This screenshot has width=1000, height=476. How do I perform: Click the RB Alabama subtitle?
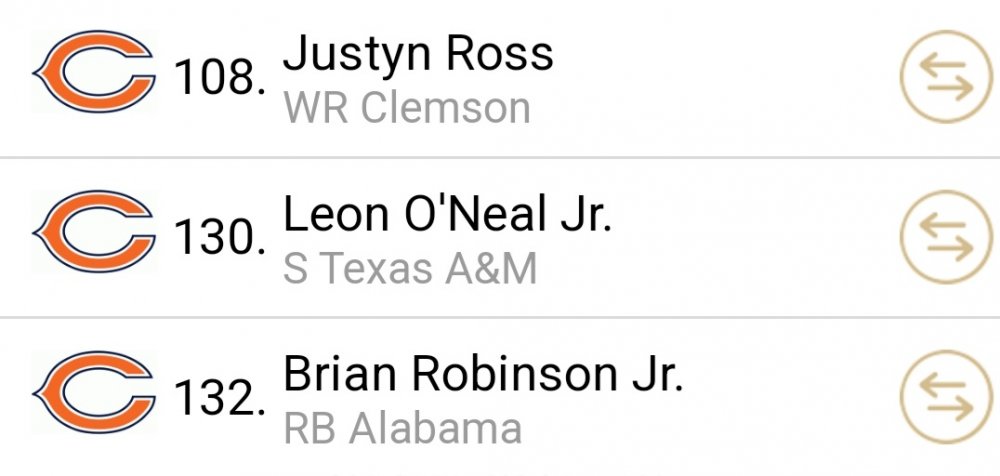point(402,429)
